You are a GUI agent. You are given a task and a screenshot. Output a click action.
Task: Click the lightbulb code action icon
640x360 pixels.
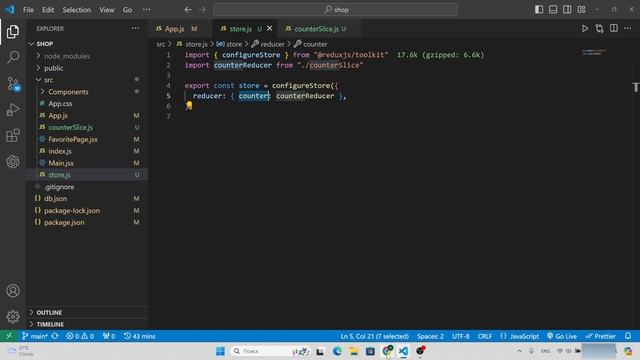189,106
